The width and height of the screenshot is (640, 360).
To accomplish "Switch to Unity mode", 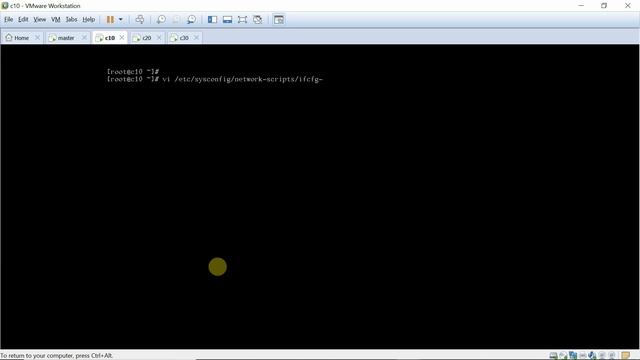I will 258,20.
